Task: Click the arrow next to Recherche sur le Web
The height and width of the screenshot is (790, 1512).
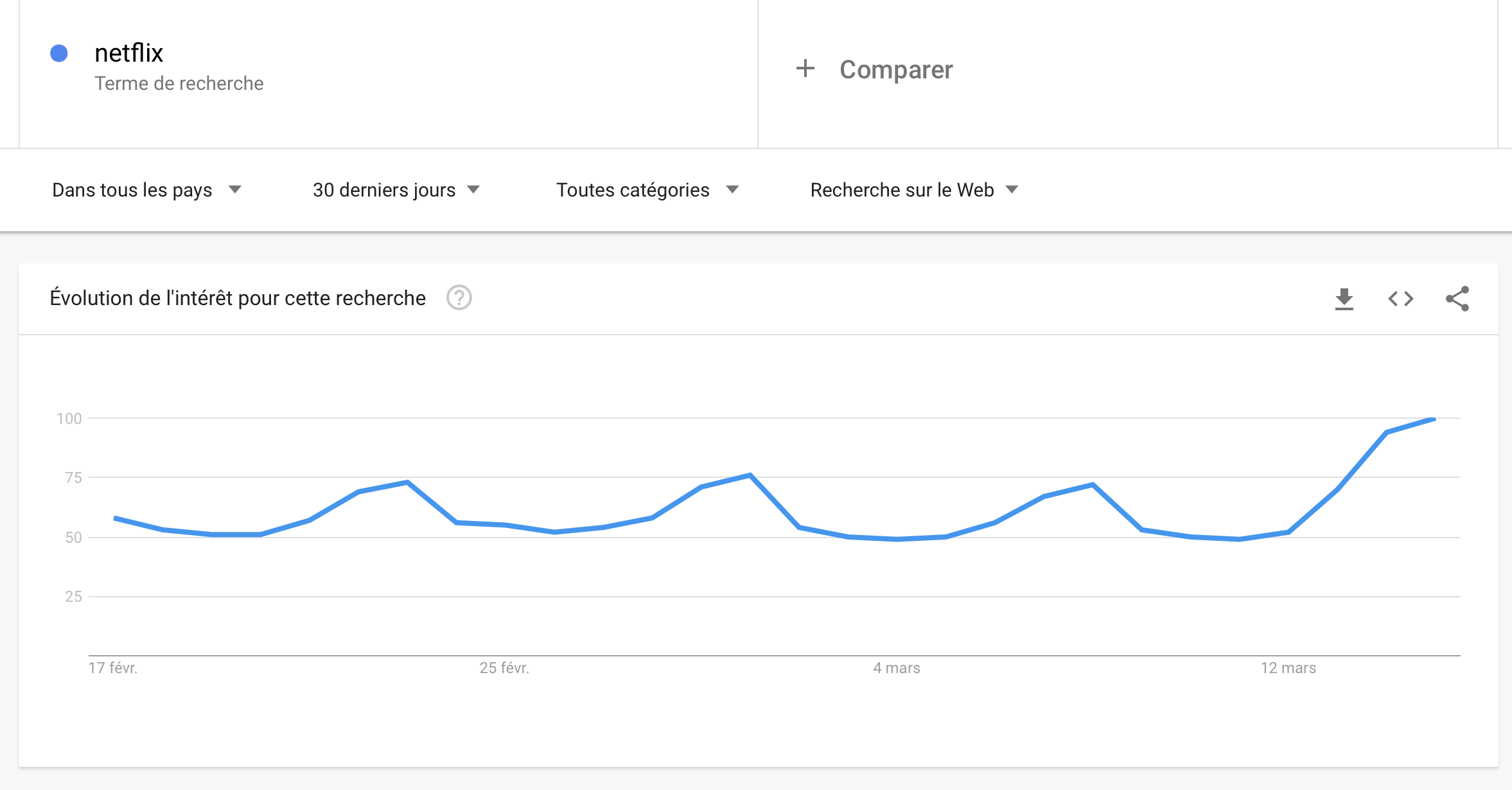Action: tap(1012, 189)
